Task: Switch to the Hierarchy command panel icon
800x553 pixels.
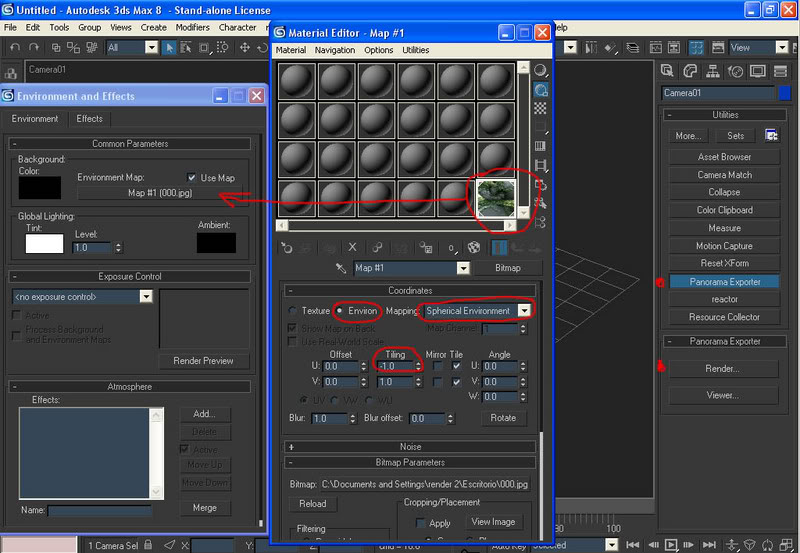Action: [712, 71]
